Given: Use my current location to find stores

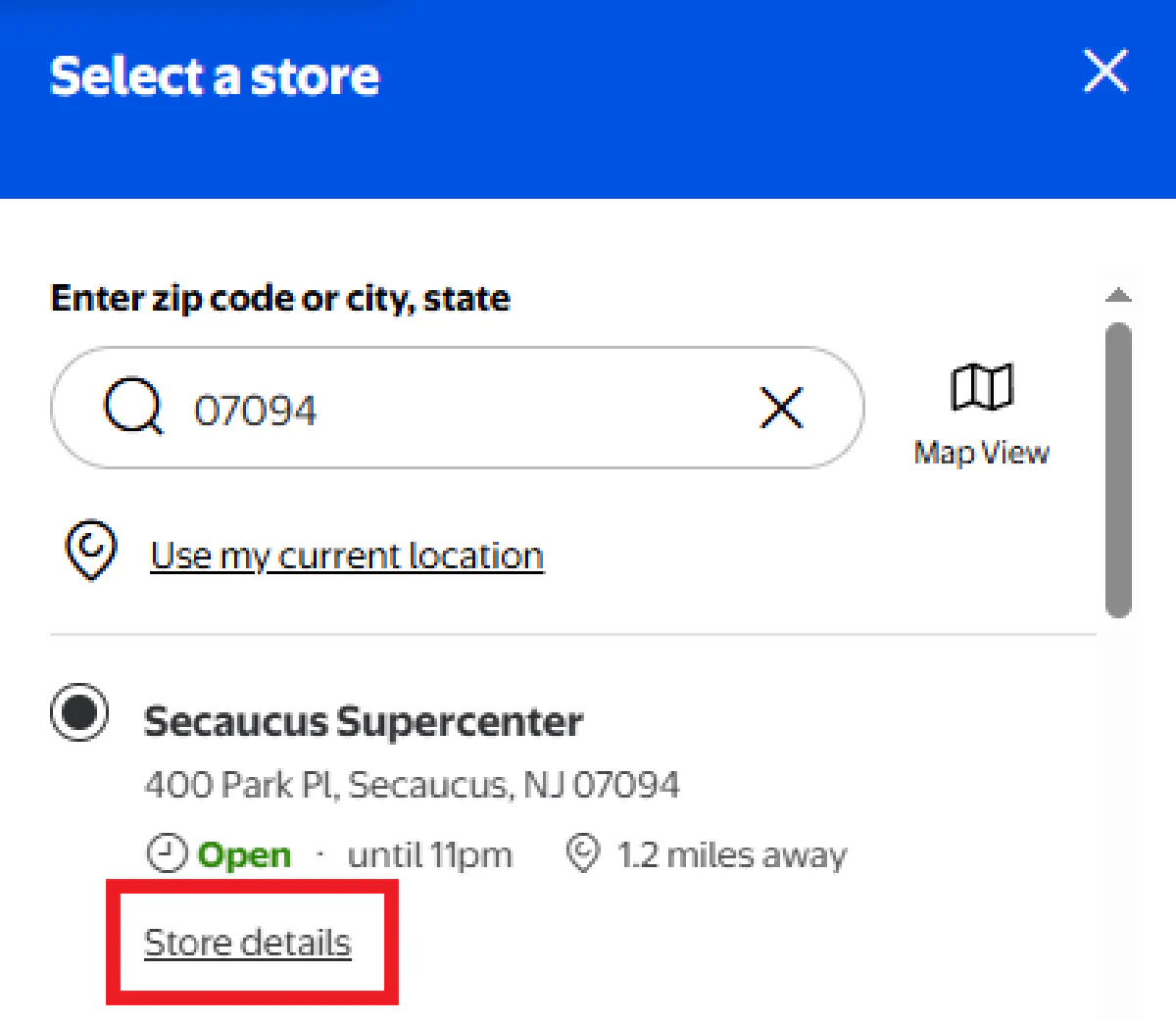Looking at the screenshot, I should coord(346,555).
